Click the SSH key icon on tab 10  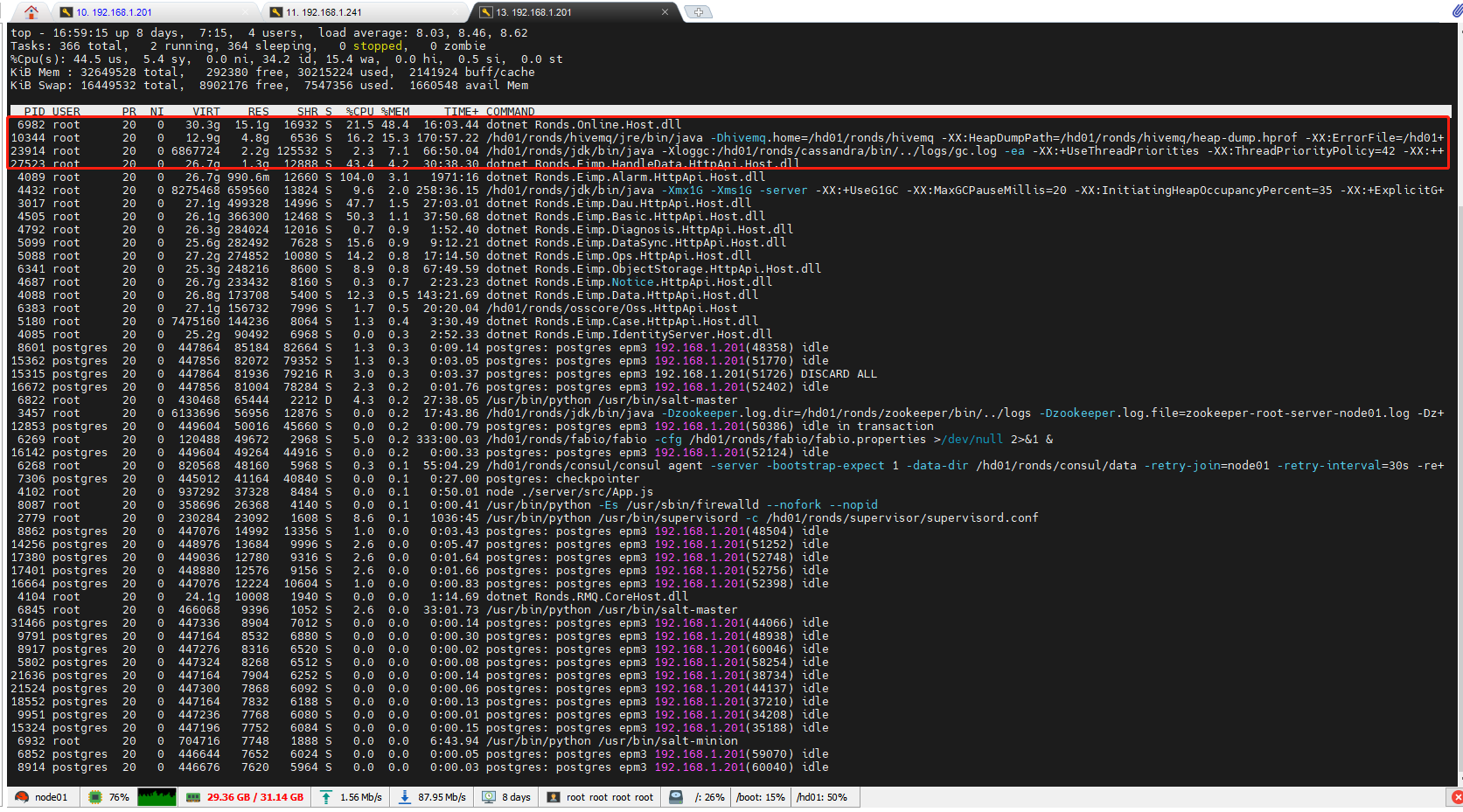click(66, 12)
